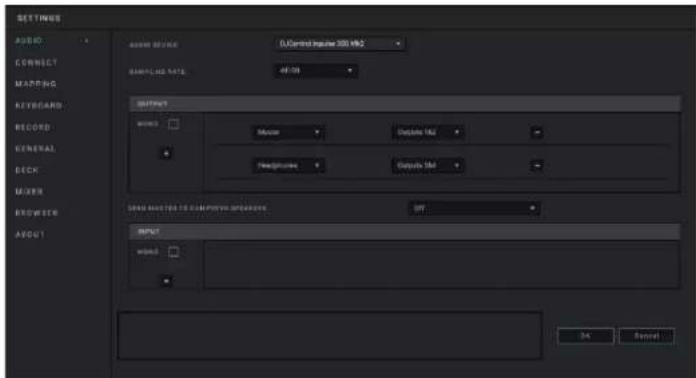Open the General settings section
The width and height of the screenshot is (696, 378).
pos(36,149)
